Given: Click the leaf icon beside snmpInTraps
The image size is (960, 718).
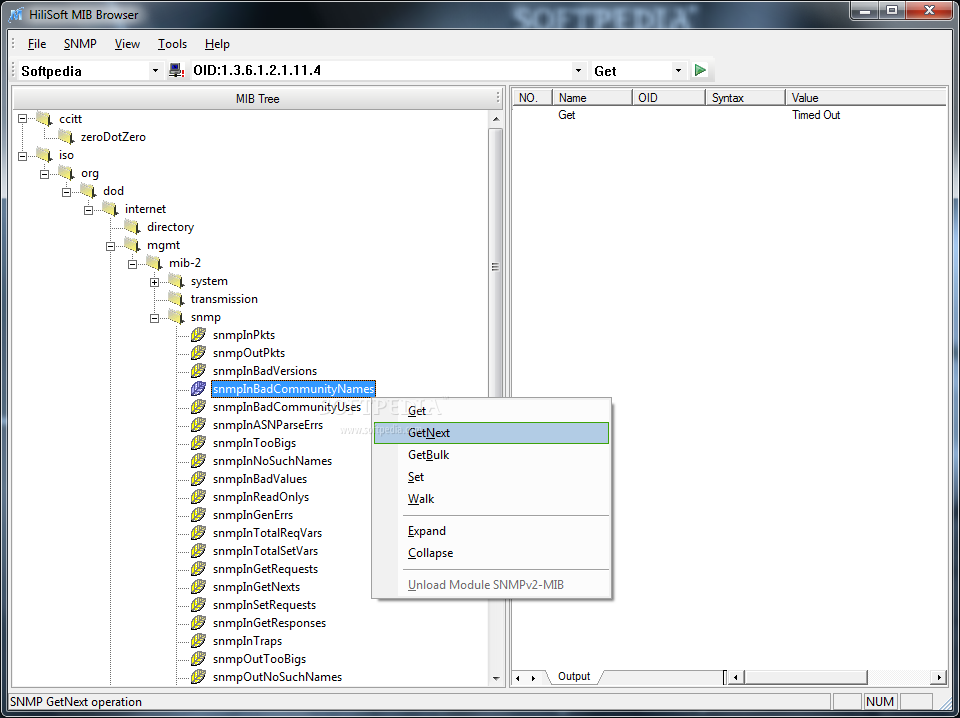Looking at the screenshot, I should click(198, 640).
